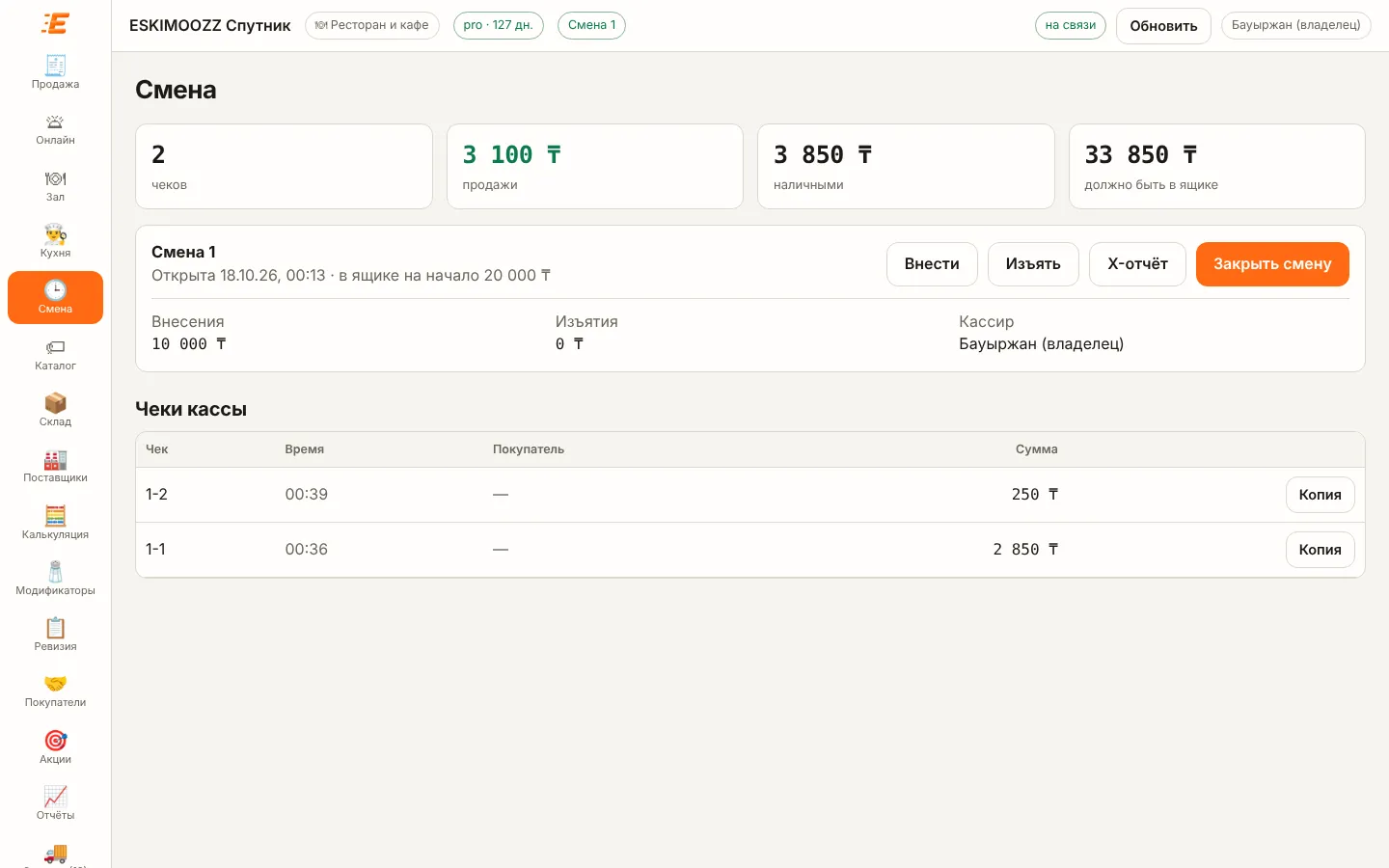Click the 250 ₸ receipt amount
The height and width of the screenshot is (868, 1389).
tap(1035, 495)
